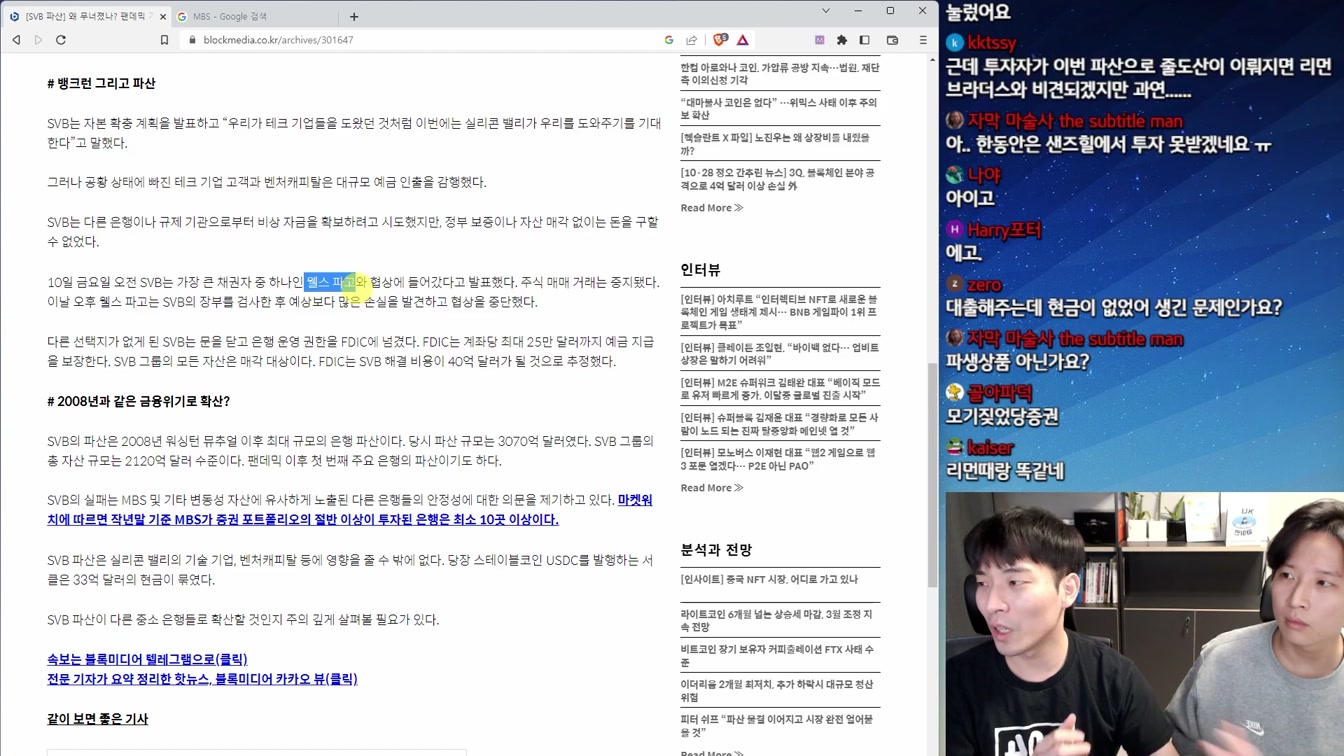Screen dimensions: 1344x756
Task: Open the 한컴 아로와나 코인 article link
Action: coord(780,74)
